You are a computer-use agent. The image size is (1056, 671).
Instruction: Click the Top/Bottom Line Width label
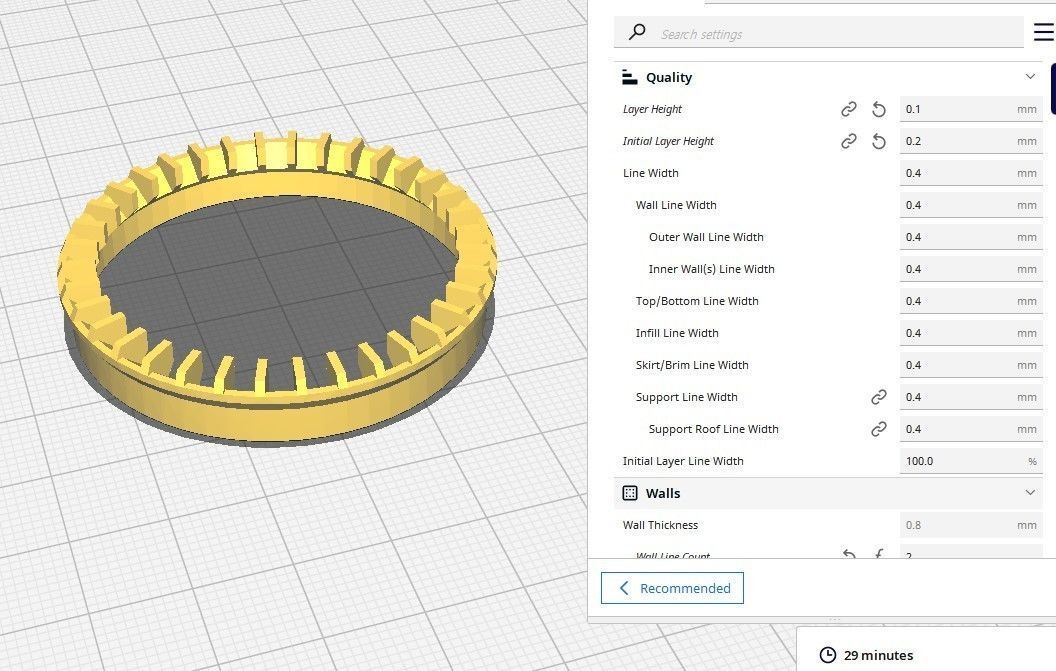697,301
